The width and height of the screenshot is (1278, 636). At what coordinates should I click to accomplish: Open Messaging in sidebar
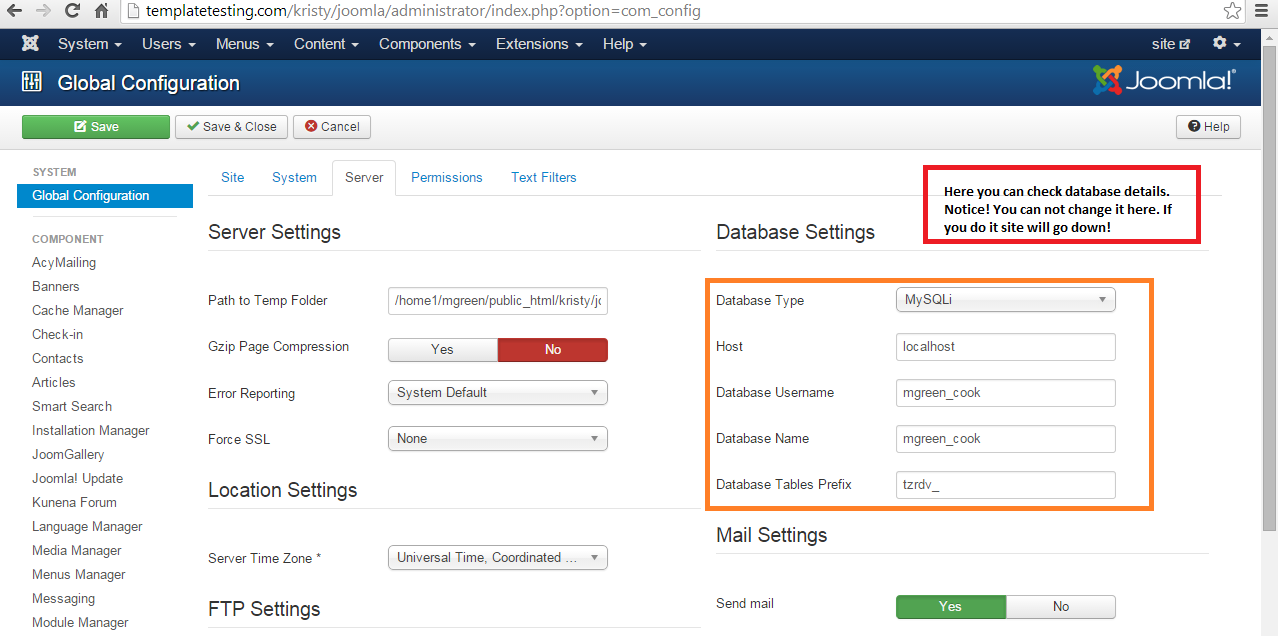pos(64,598)
